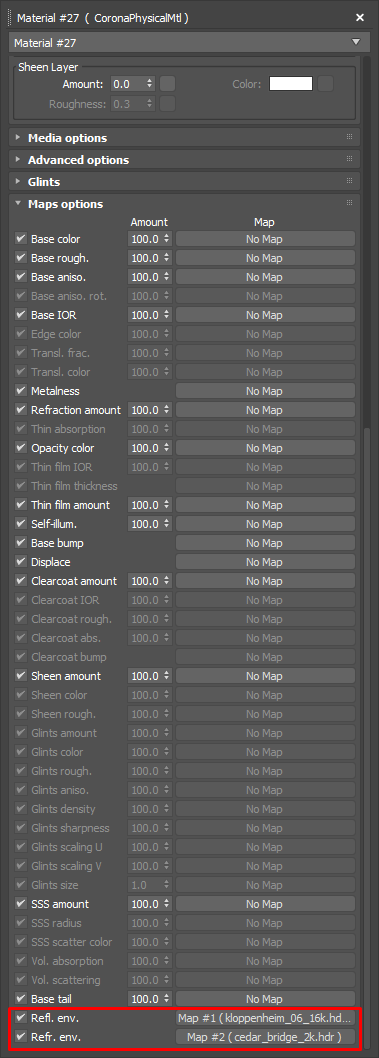This screenshot has width=379, height=1058.
Task: Toggle the Base aniso. map checkbox
Action: coord(21,277)
